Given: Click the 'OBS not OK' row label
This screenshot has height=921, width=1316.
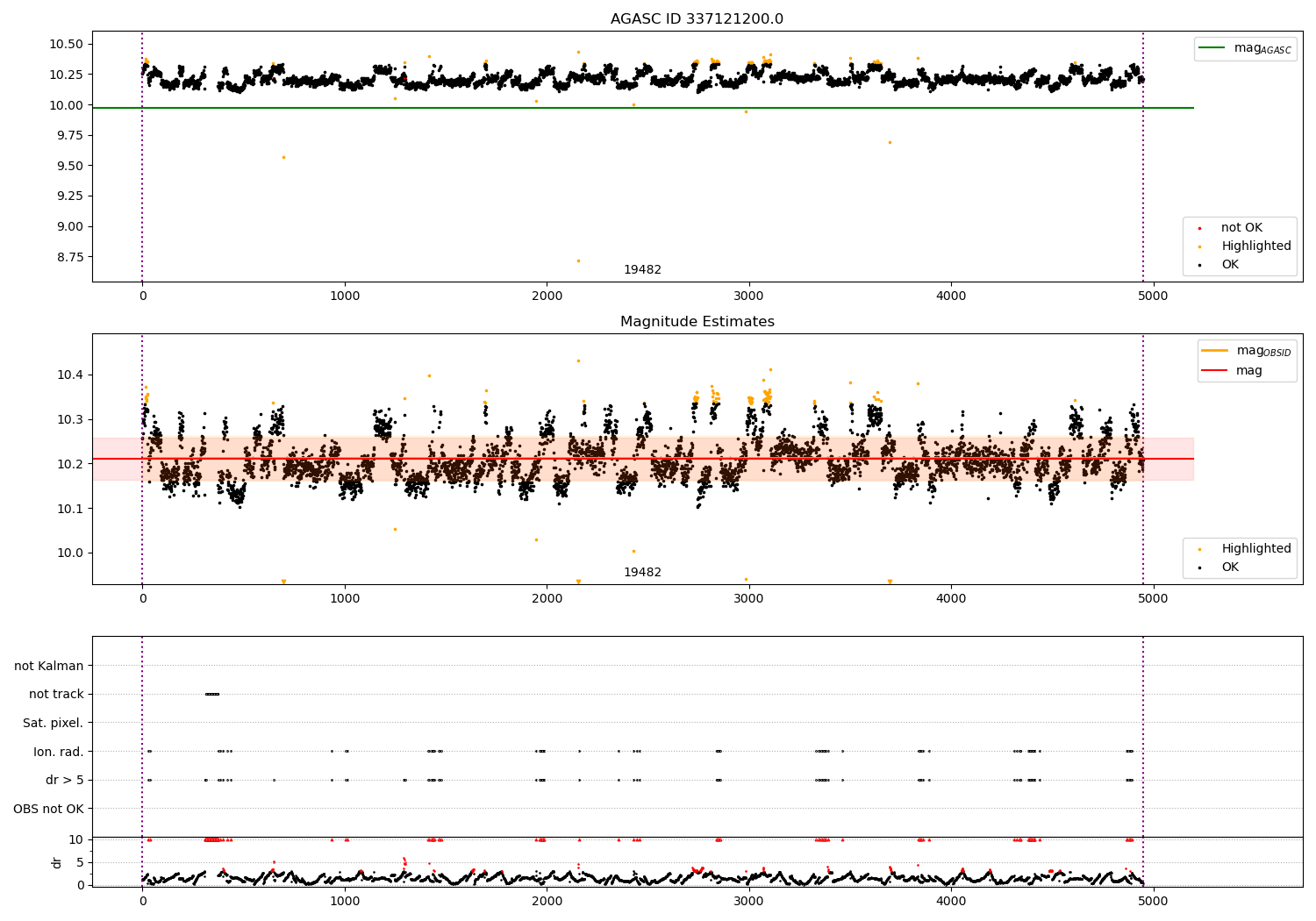Looking at the screenshot, I should pyautogui.click(x=49, y=809).
